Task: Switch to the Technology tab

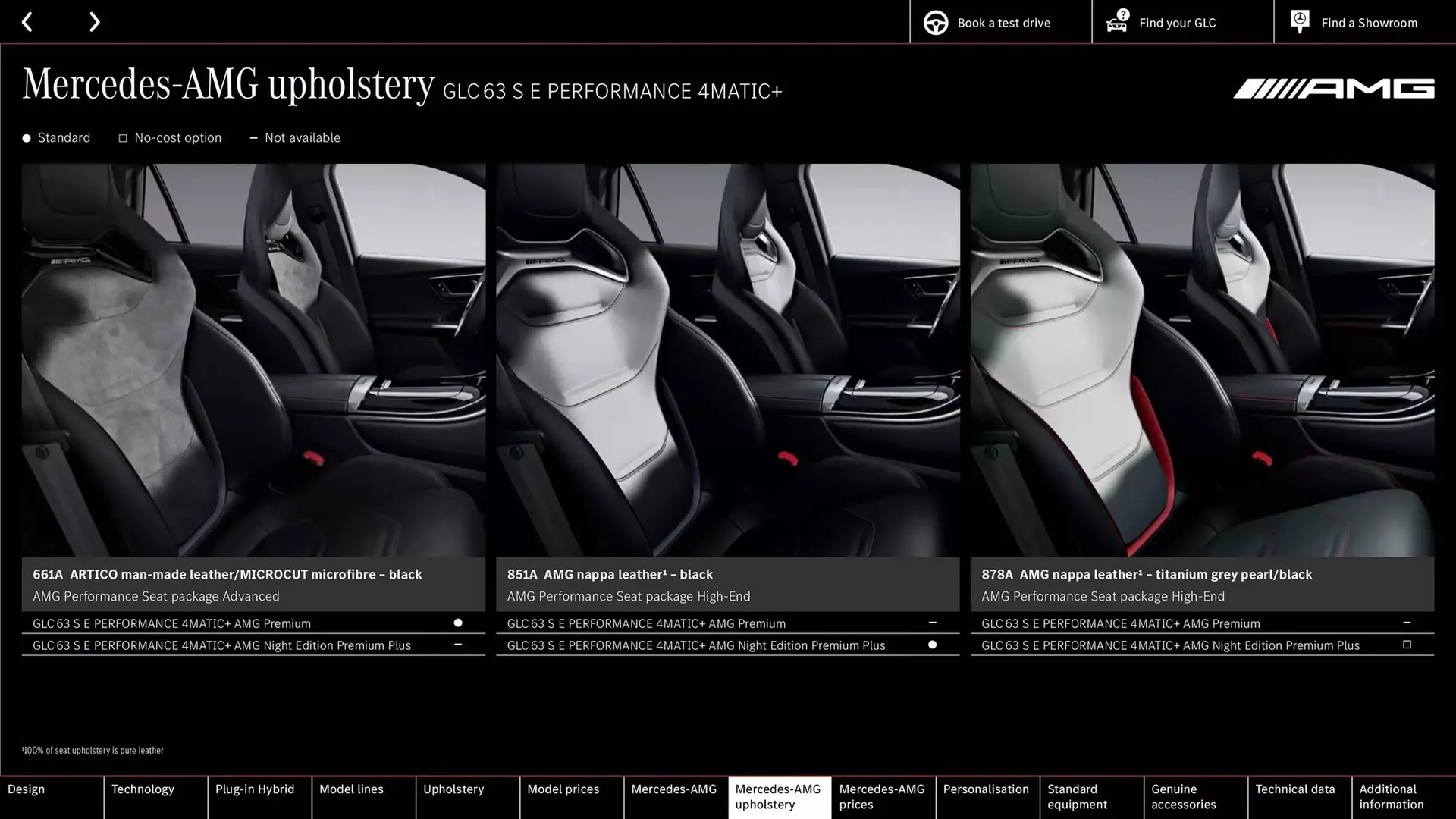Action: click(155, 797)
